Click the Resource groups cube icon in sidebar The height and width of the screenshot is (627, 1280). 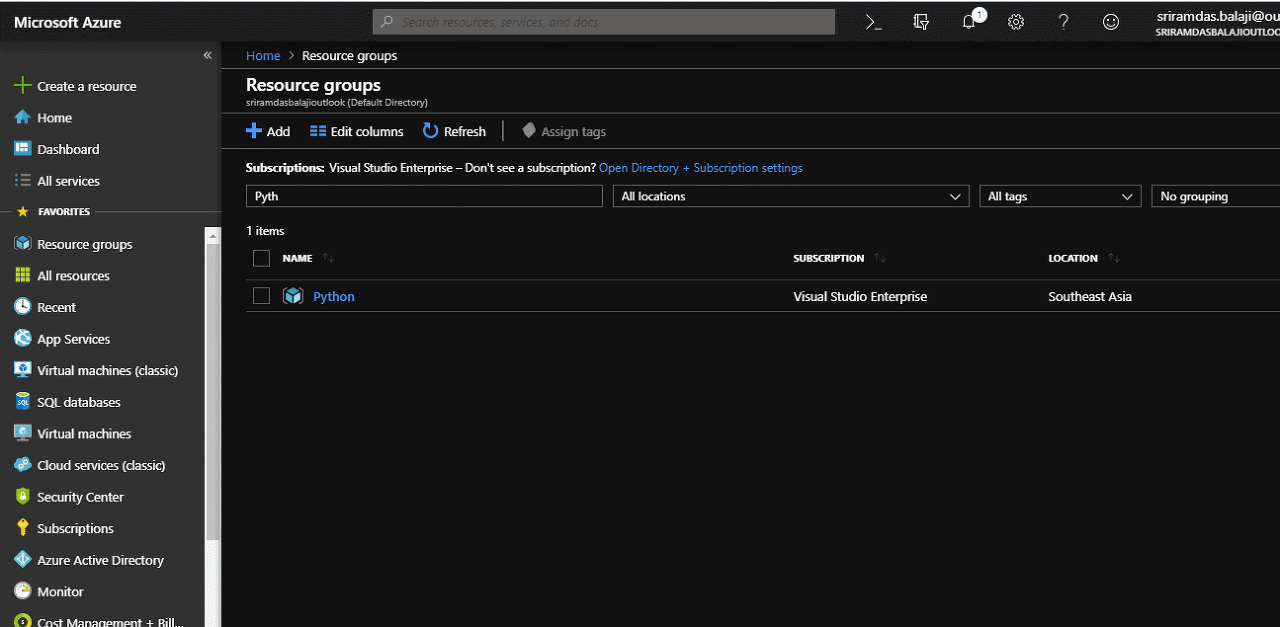coord(22,244)
